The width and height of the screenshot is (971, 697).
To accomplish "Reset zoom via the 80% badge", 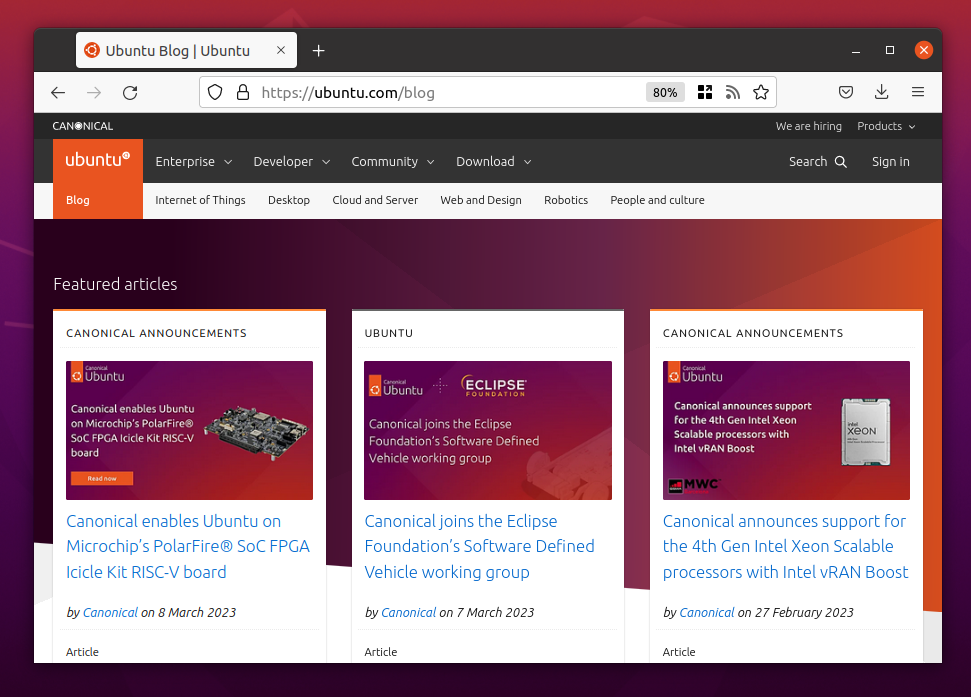I will tap(665, 92).
